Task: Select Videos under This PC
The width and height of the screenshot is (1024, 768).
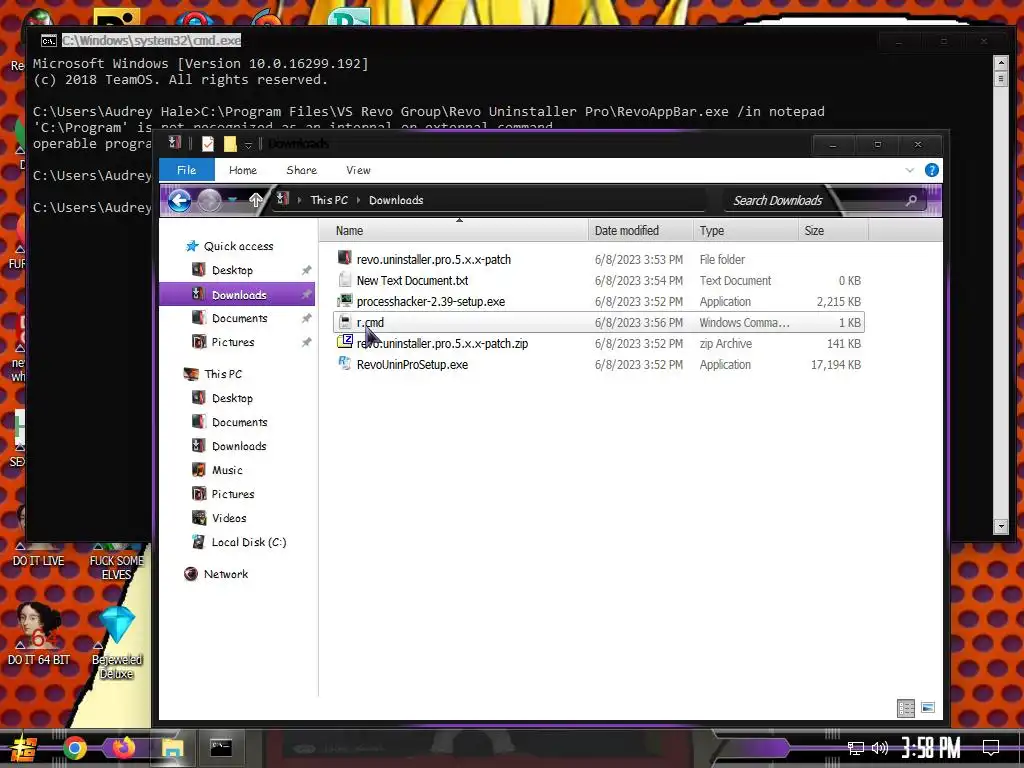Action: [x=229, y=518]
